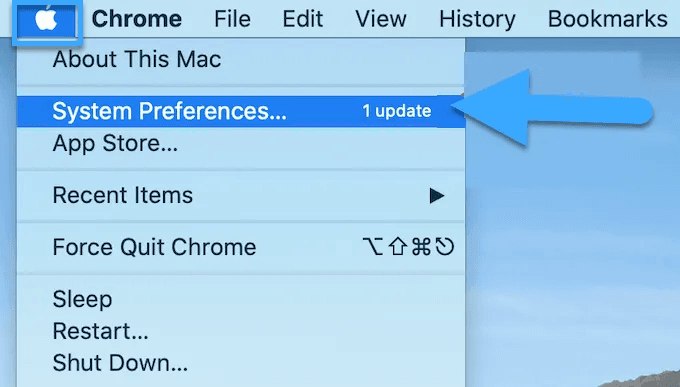The height and width of the screenshot is (387, 680).
Task: Choose Shut Down… menu item
Action: pyautogui.click(x=241, y=363)
